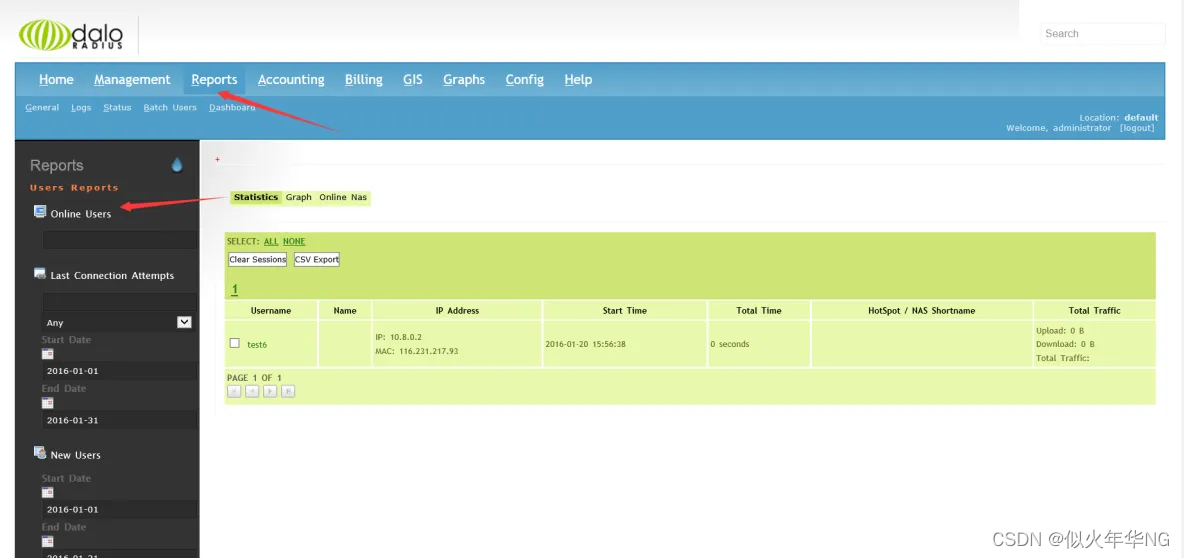Click the New Users start date field 2016-01-01

point(119,509)
